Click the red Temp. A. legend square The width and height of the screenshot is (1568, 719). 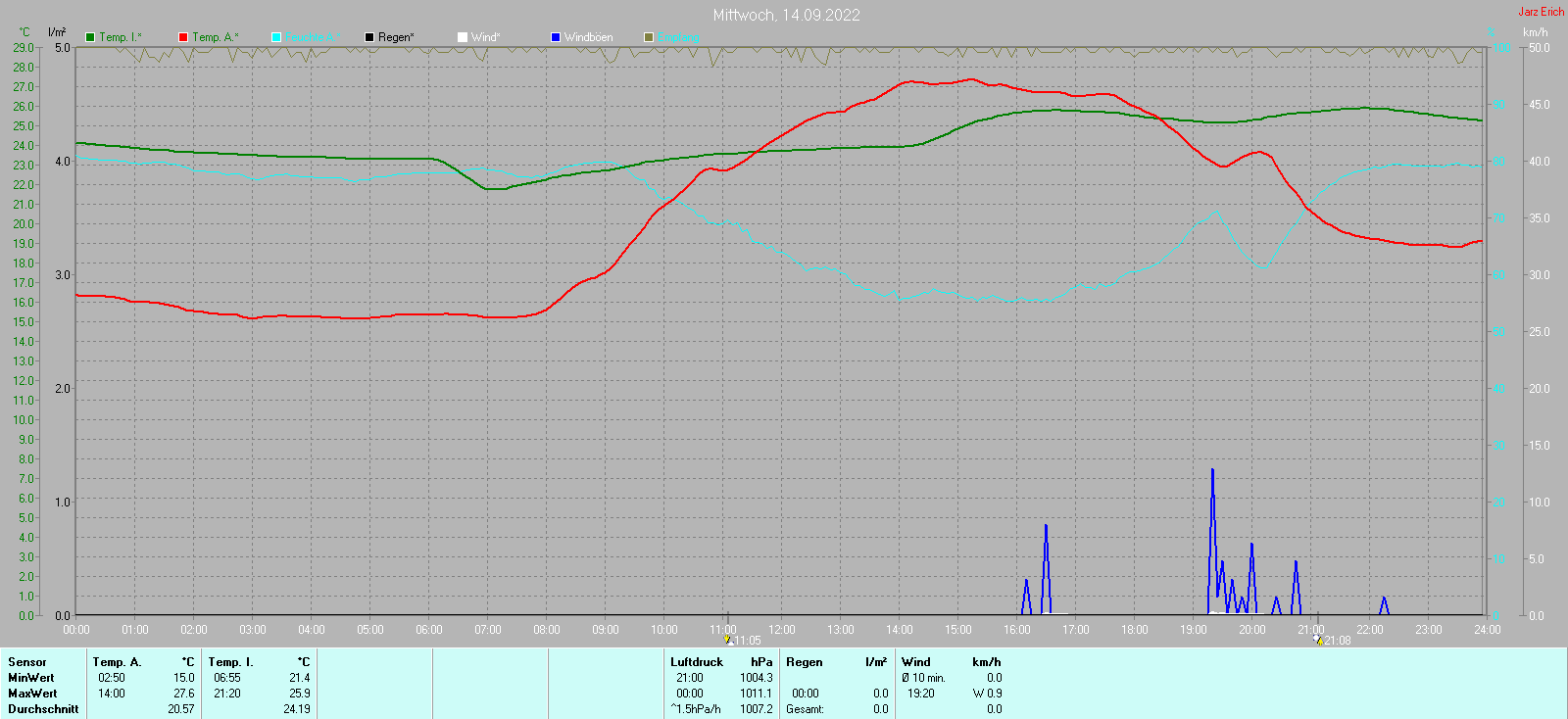pos(183,37)
